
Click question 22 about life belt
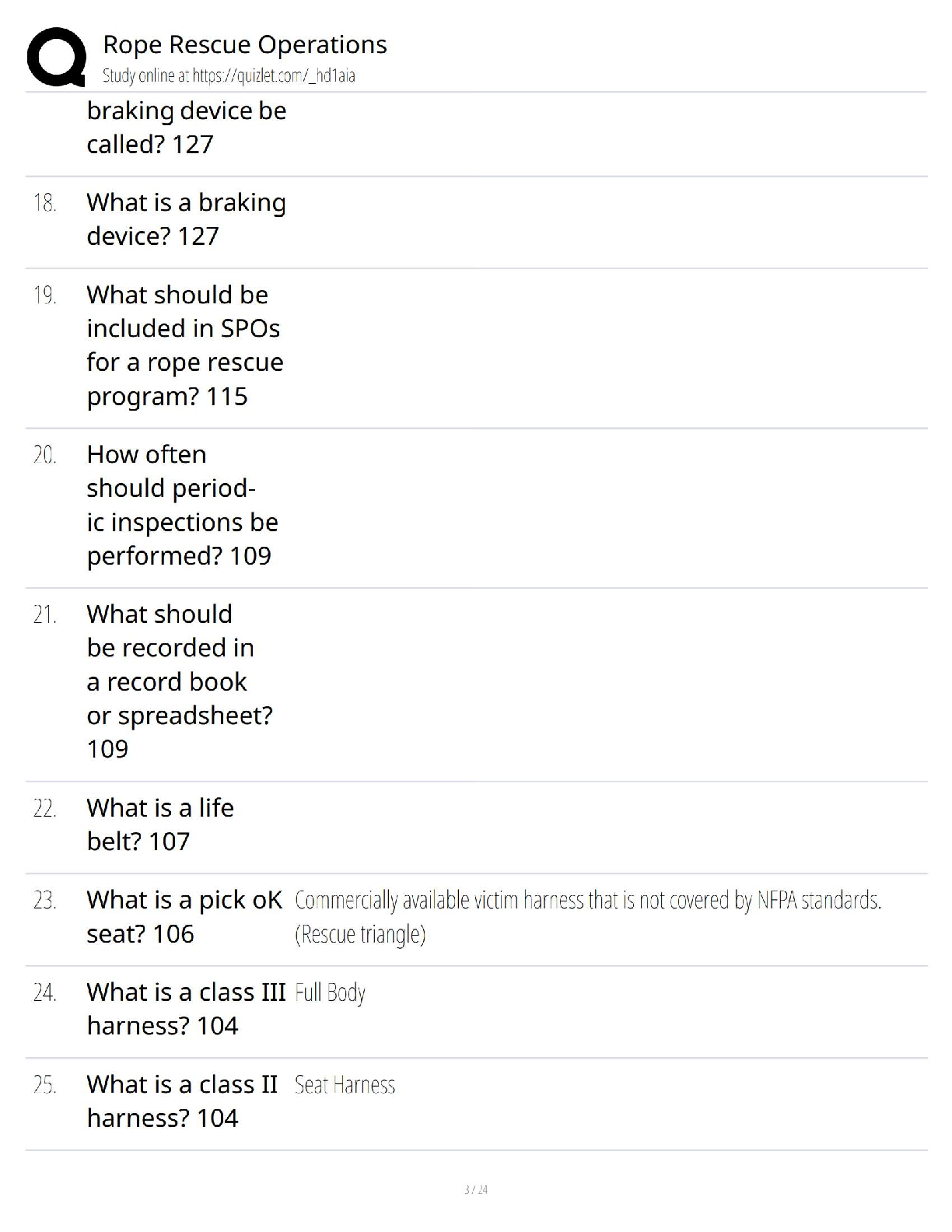160,824
